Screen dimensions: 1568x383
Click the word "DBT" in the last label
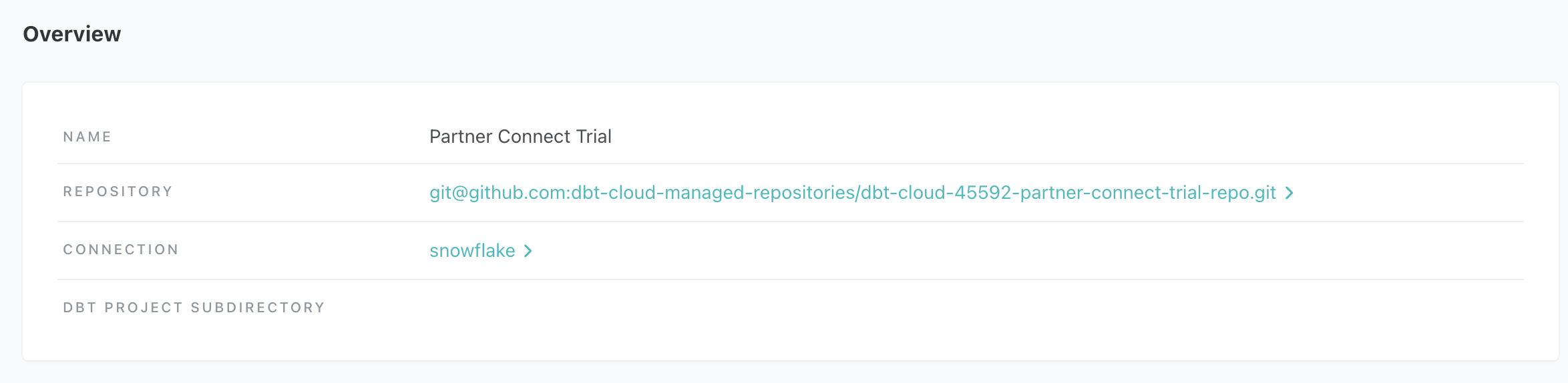80,308
